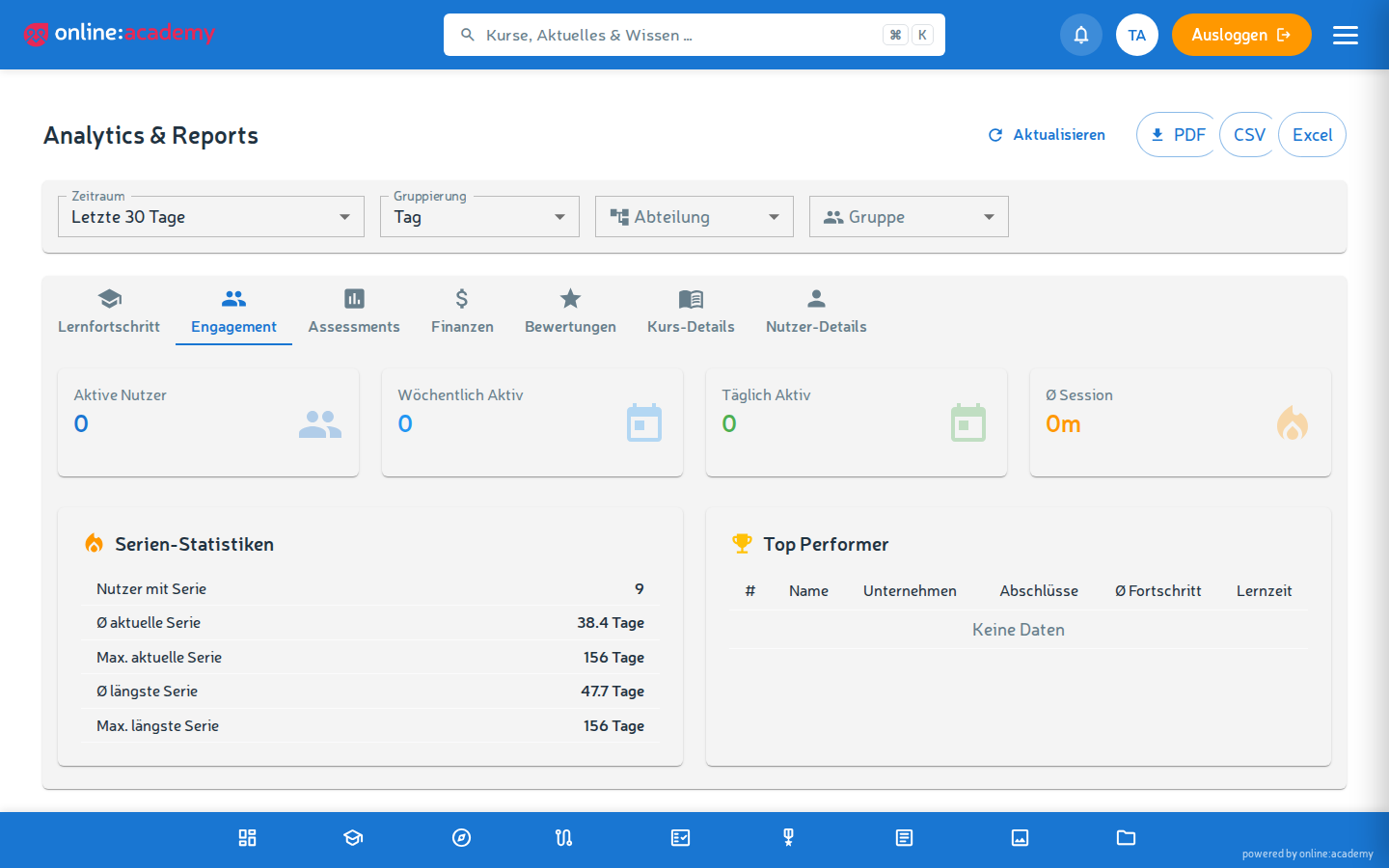Open the checklist assessments icon in bottom bar
1389x868 pixels.
click(681, 838)
